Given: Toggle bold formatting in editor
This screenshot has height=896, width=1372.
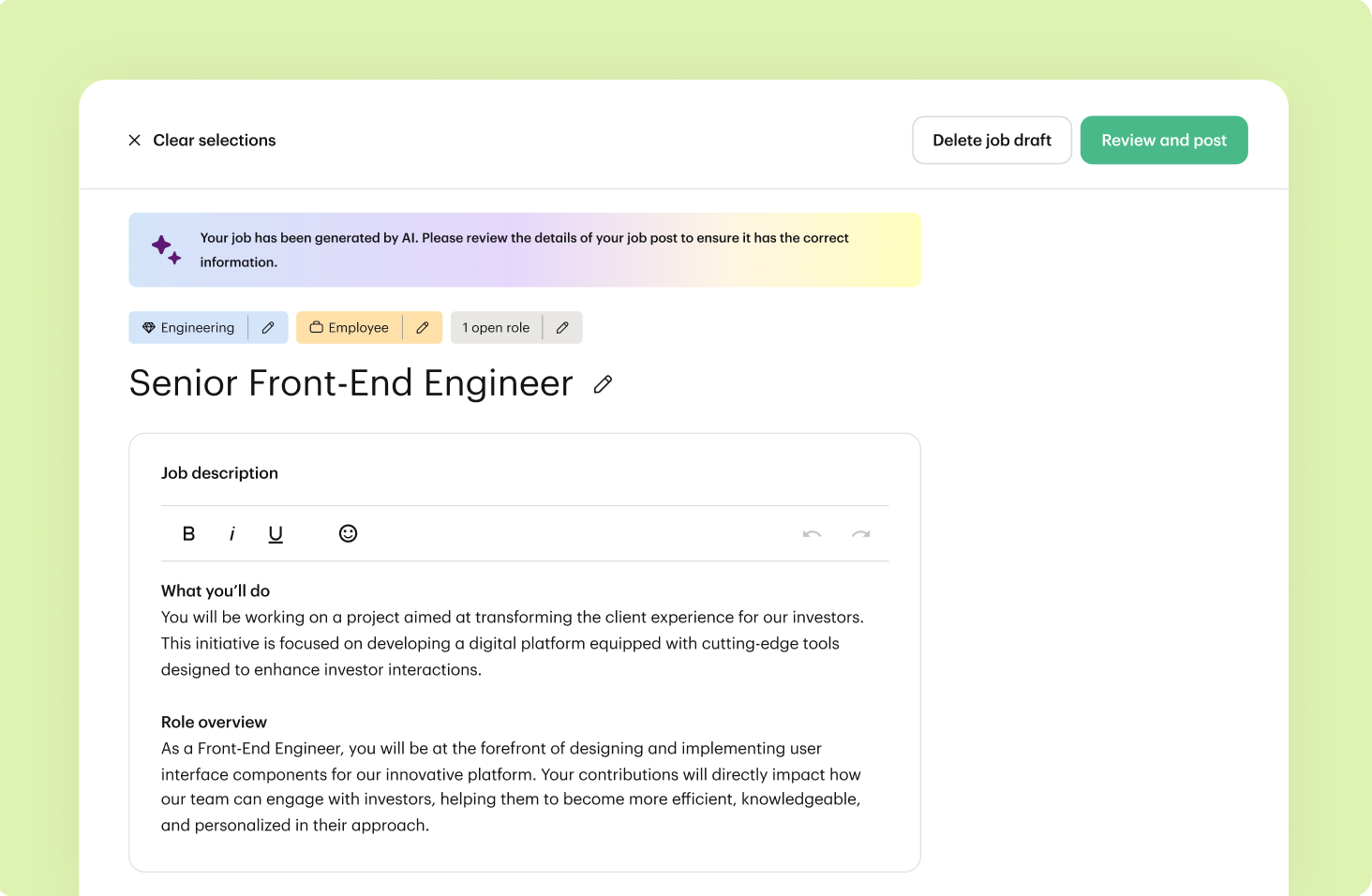Looking at the screenshot, I should 188,533.
